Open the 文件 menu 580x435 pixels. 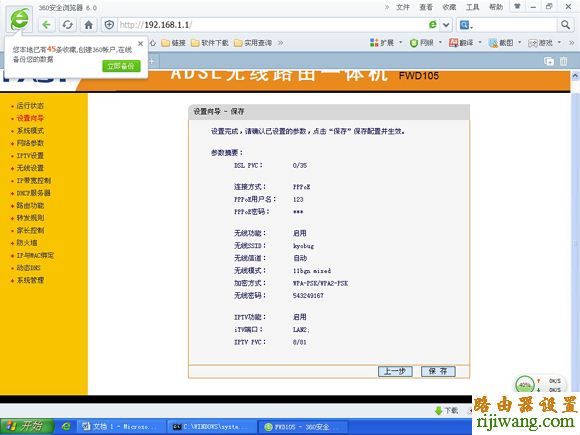pyautogui.click(x=403, y=7)
